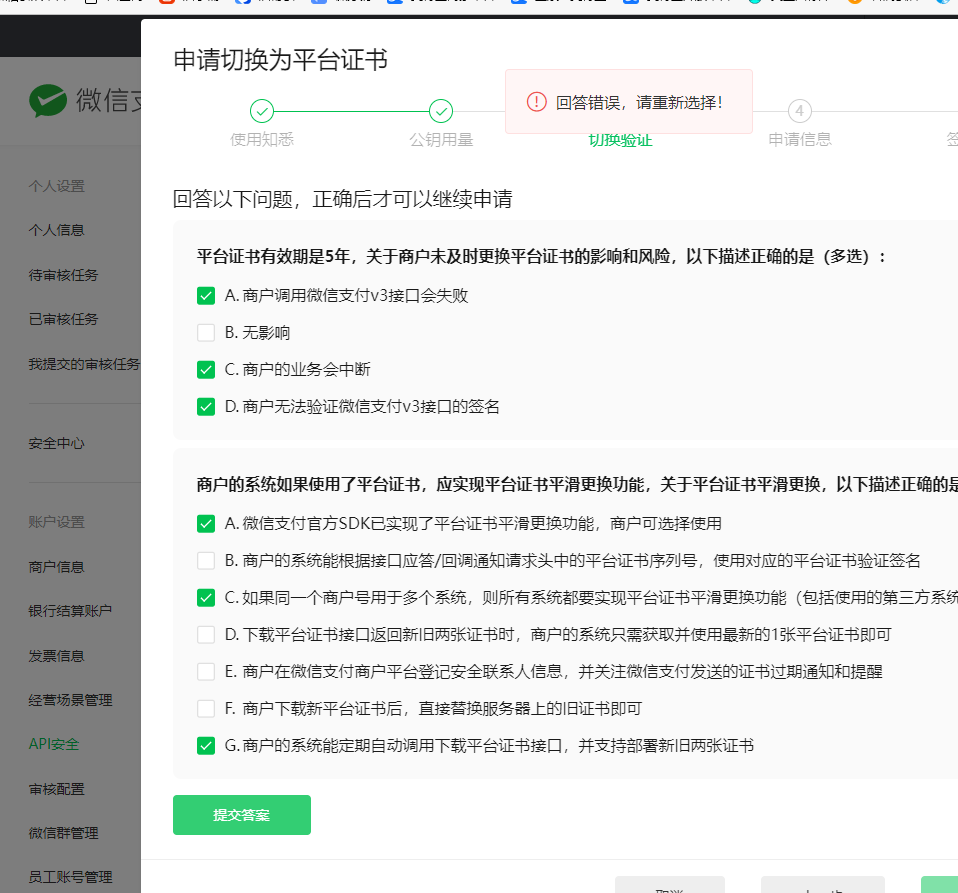Open 发票信息 in the sidebar
The width and height of the screenshot is (958, 893).
pyautogui.click(x=56, y=656)
